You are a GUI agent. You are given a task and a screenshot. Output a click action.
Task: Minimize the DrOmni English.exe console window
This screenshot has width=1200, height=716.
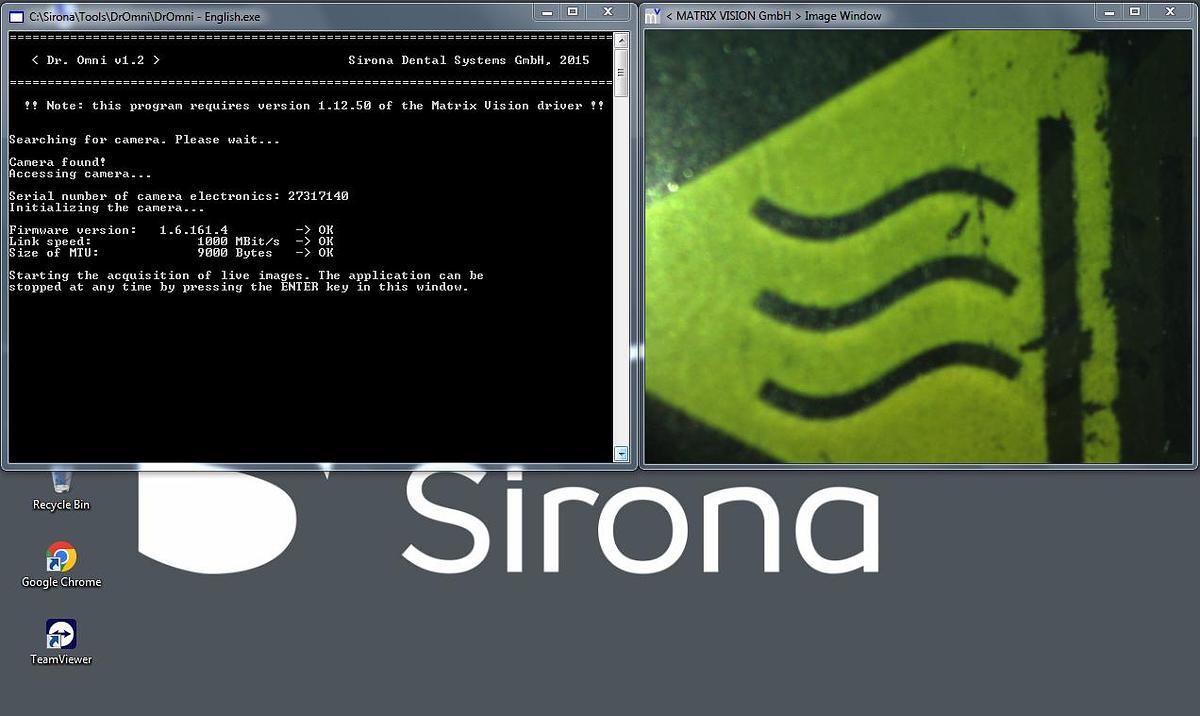pos(546,12)
